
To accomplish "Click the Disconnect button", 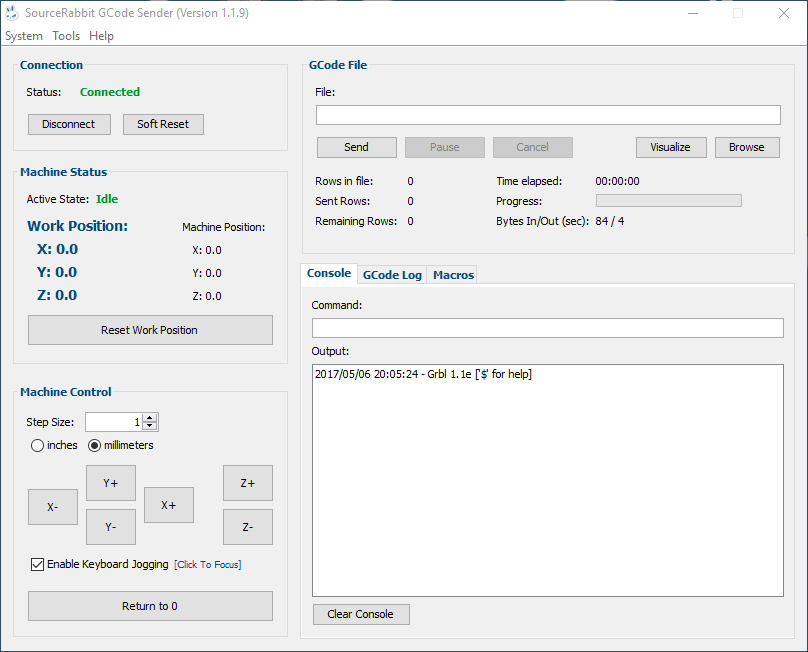I will pyautogui.click(x=69, y=124).
